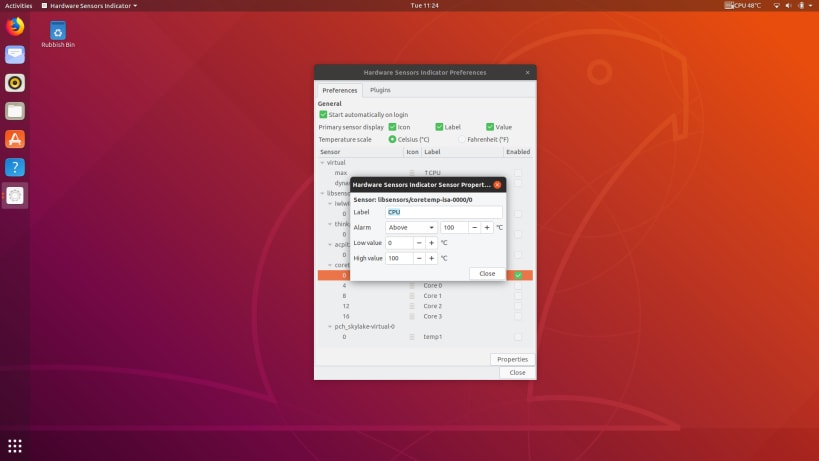Collapse the libsensors group

coord(322,193)
